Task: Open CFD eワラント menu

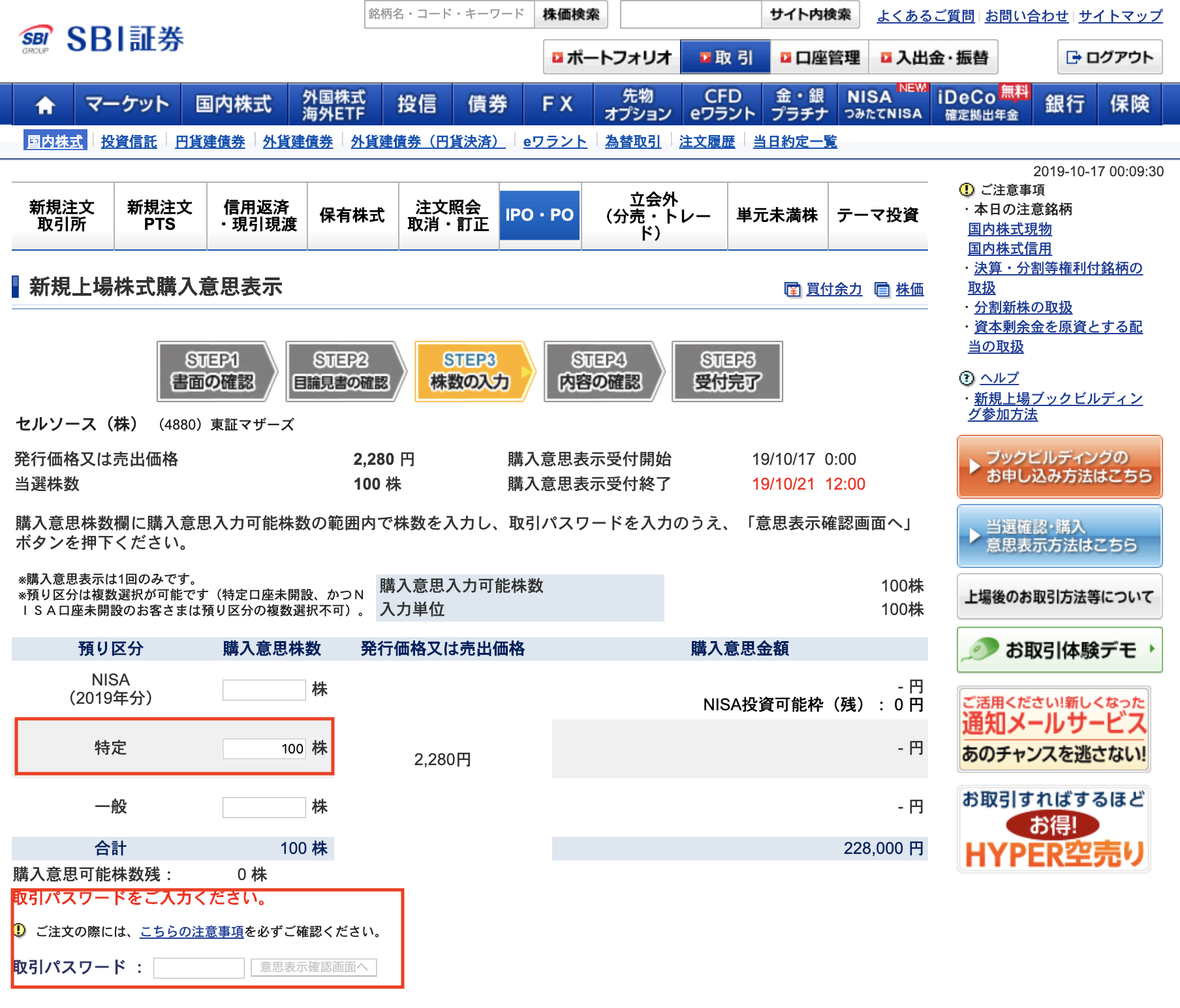Action: coord(722,104)
